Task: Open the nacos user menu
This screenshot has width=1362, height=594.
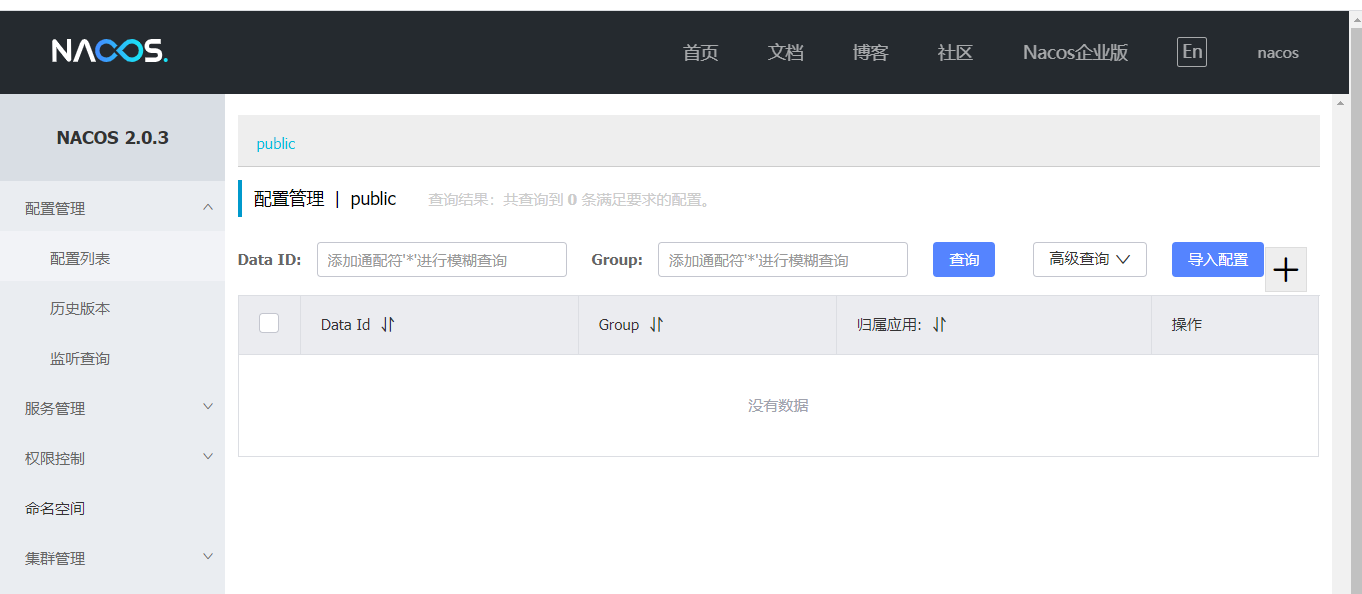Action: [x=1278, y=53]
